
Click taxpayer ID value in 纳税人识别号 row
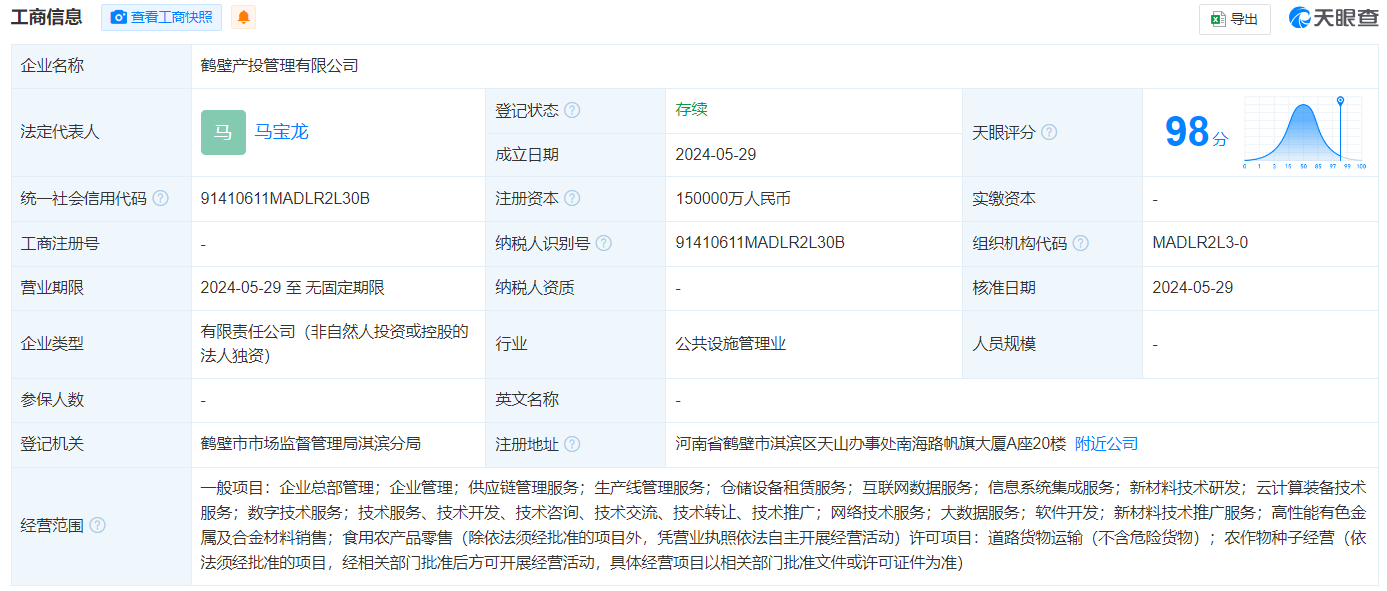[x=761, y=243]
